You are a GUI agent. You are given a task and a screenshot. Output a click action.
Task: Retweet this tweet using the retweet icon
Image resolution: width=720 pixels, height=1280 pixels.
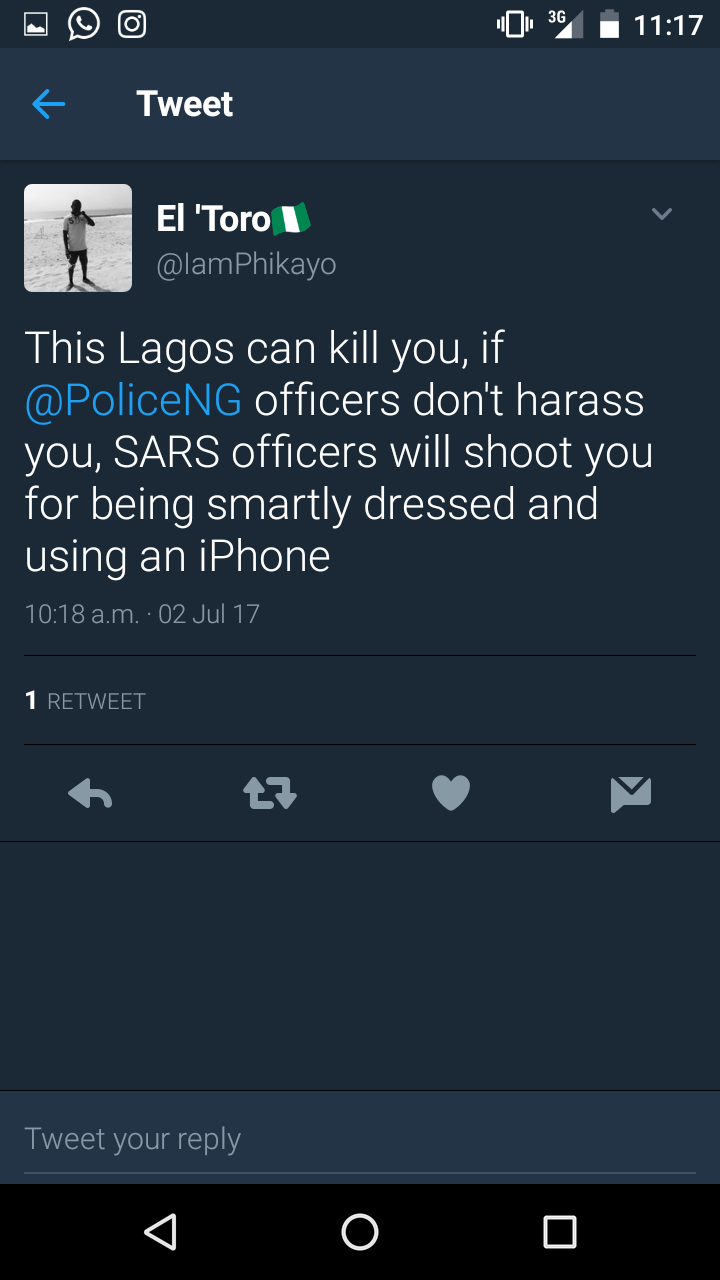270,794
